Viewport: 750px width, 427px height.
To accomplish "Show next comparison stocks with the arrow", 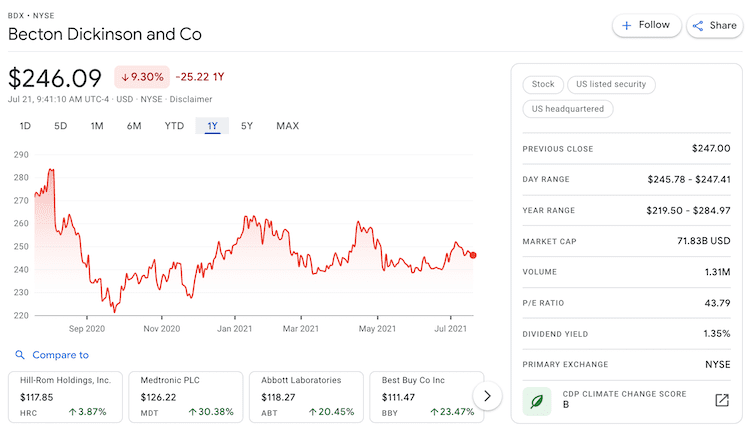I will (487, 396).
